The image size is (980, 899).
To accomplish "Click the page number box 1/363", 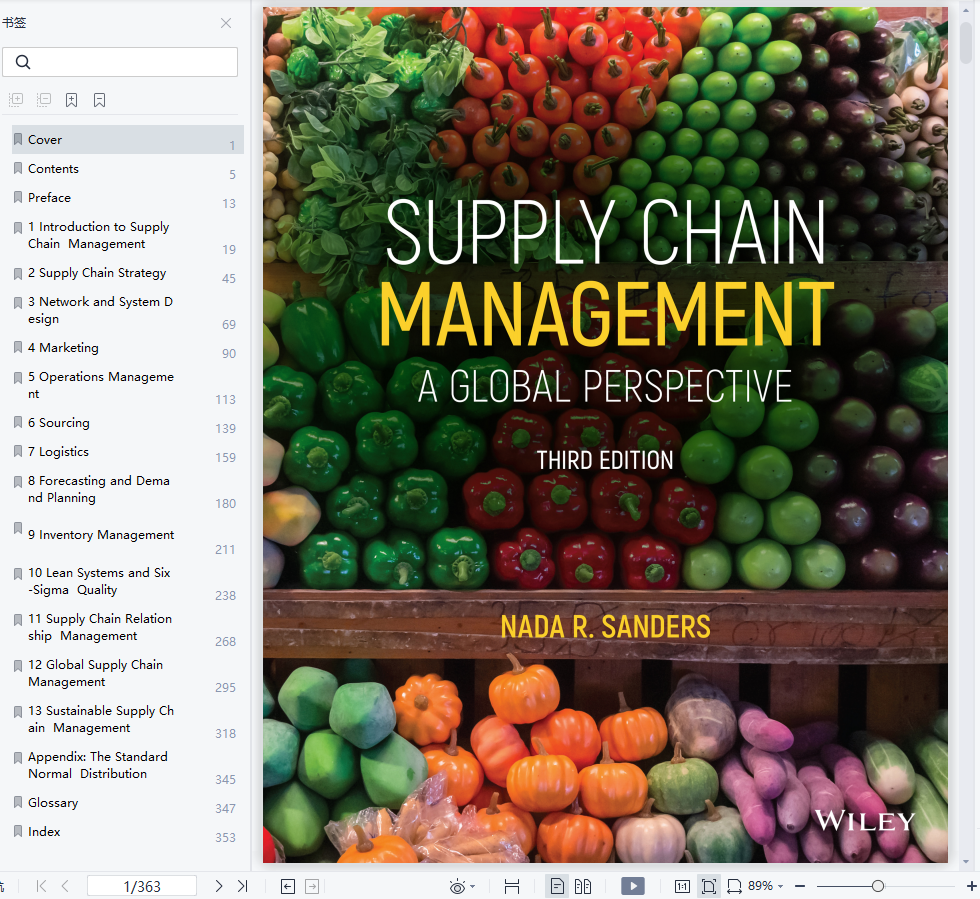I will [x=142, y=886].
